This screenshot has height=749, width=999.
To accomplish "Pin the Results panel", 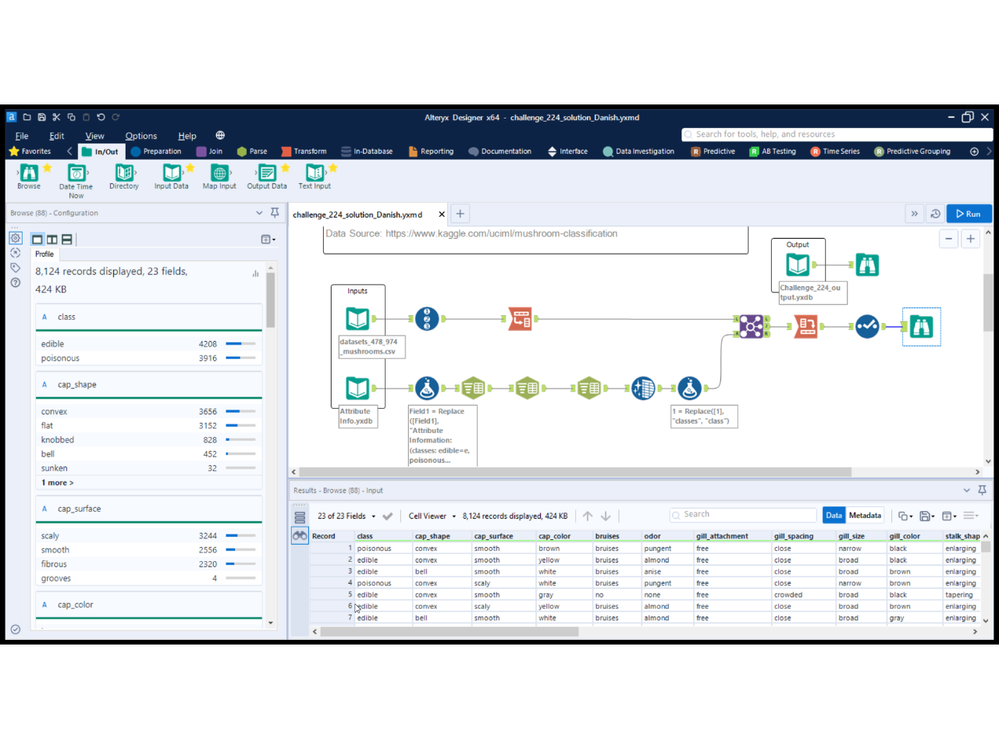I will [x=982, y=490].
